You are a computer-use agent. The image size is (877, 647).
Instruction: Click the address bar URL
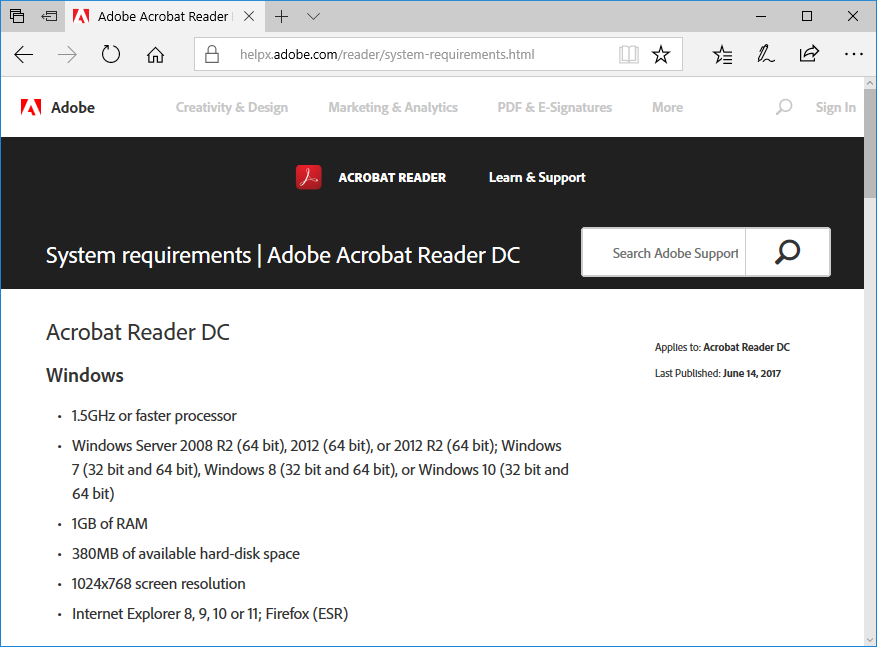click(x=387, y=54)
